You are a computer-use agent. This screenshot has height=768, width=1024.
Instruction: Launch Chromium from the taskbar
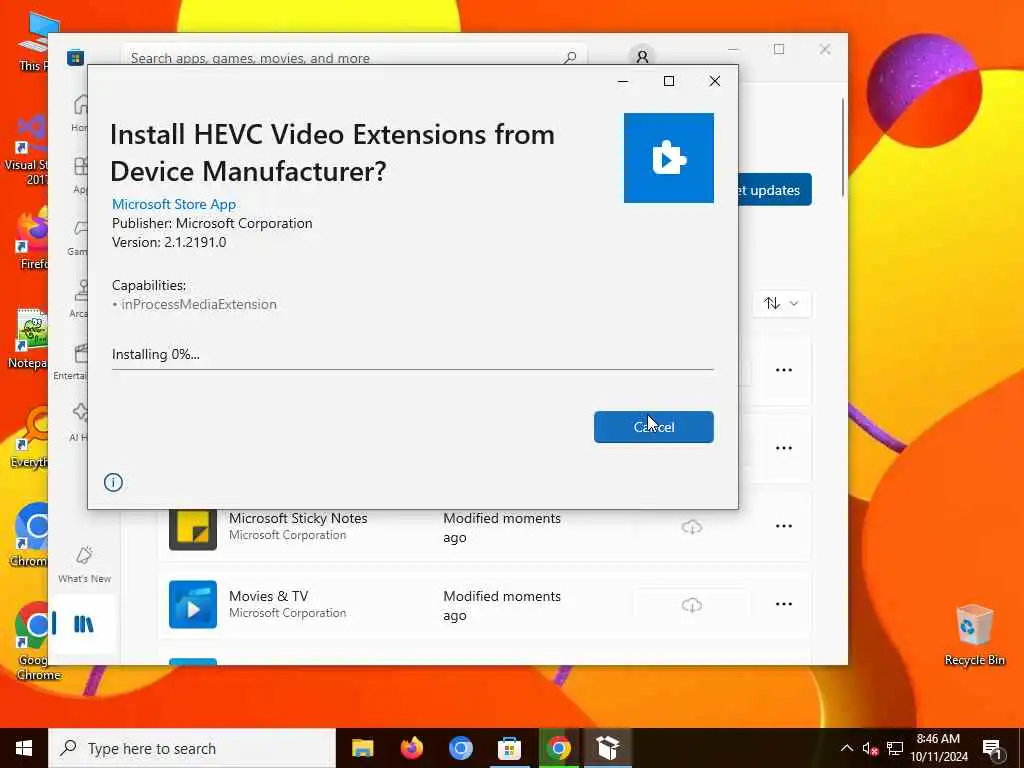pyautogui.click(x=460, y=748)
